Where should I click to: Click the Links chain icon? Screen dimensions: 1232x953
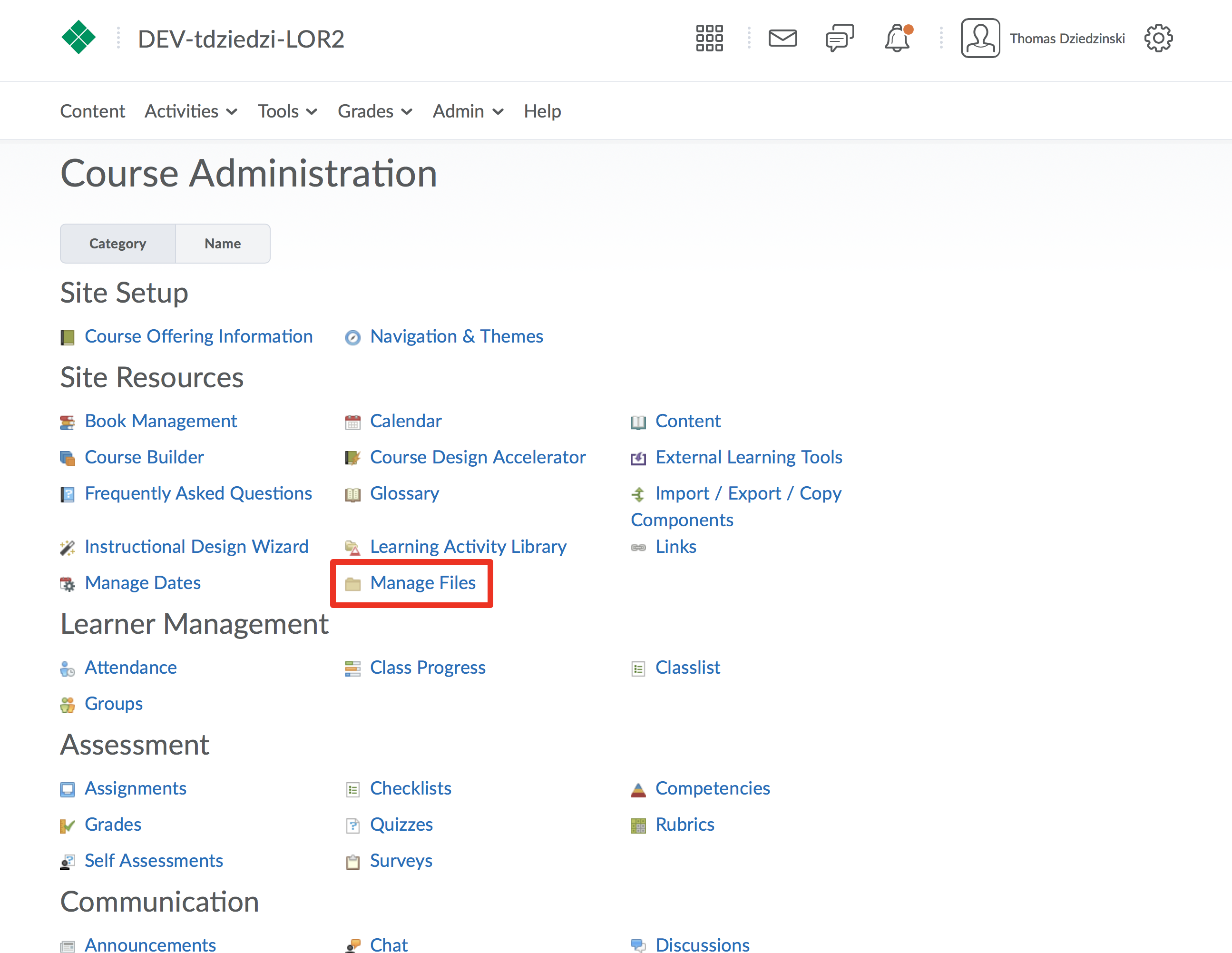pos(638,547)
